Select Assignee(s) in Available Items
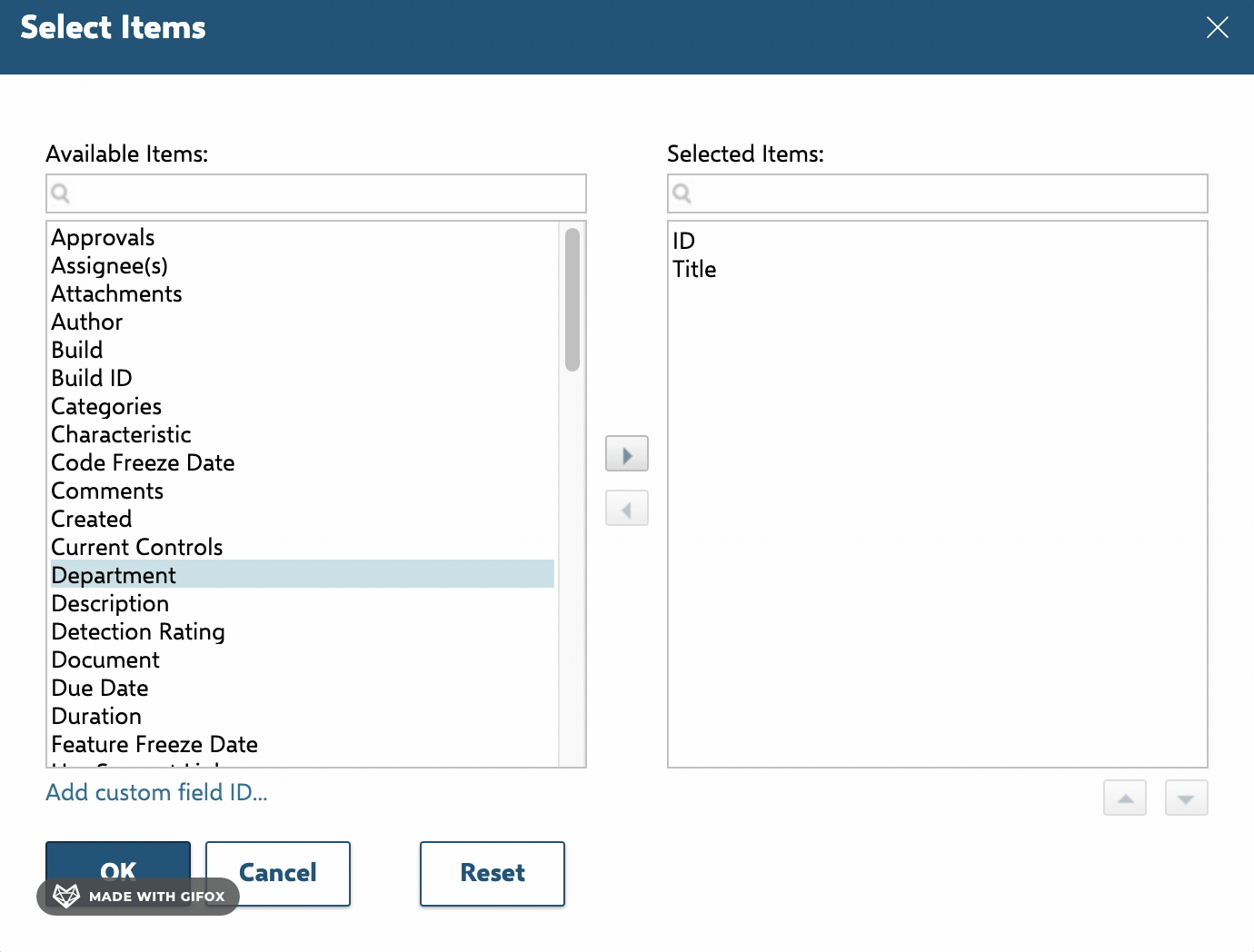1254x952 pixels. click(303, 265)
